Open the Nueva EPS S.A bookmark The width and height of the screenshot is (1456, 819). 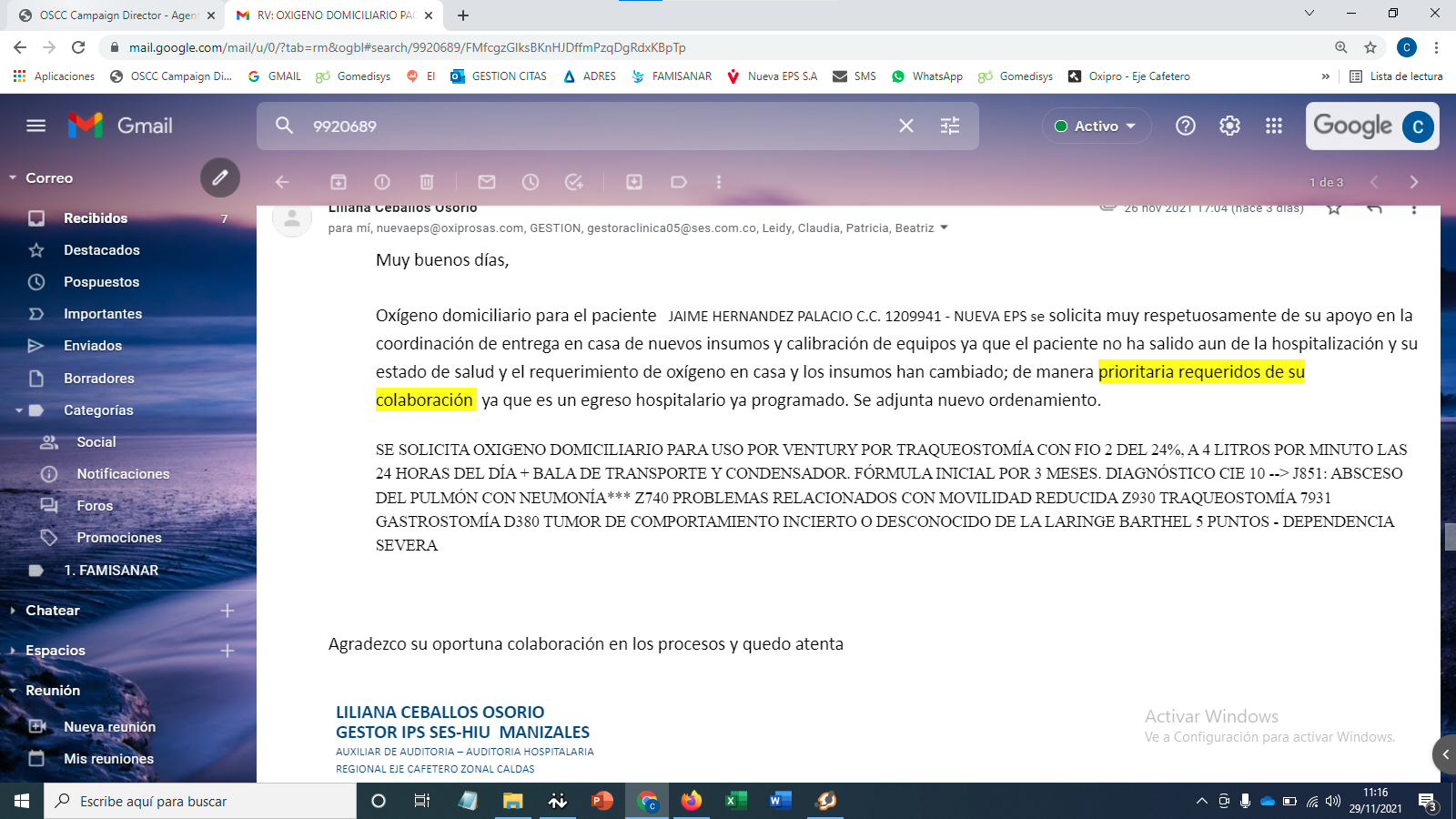(773, 76)
